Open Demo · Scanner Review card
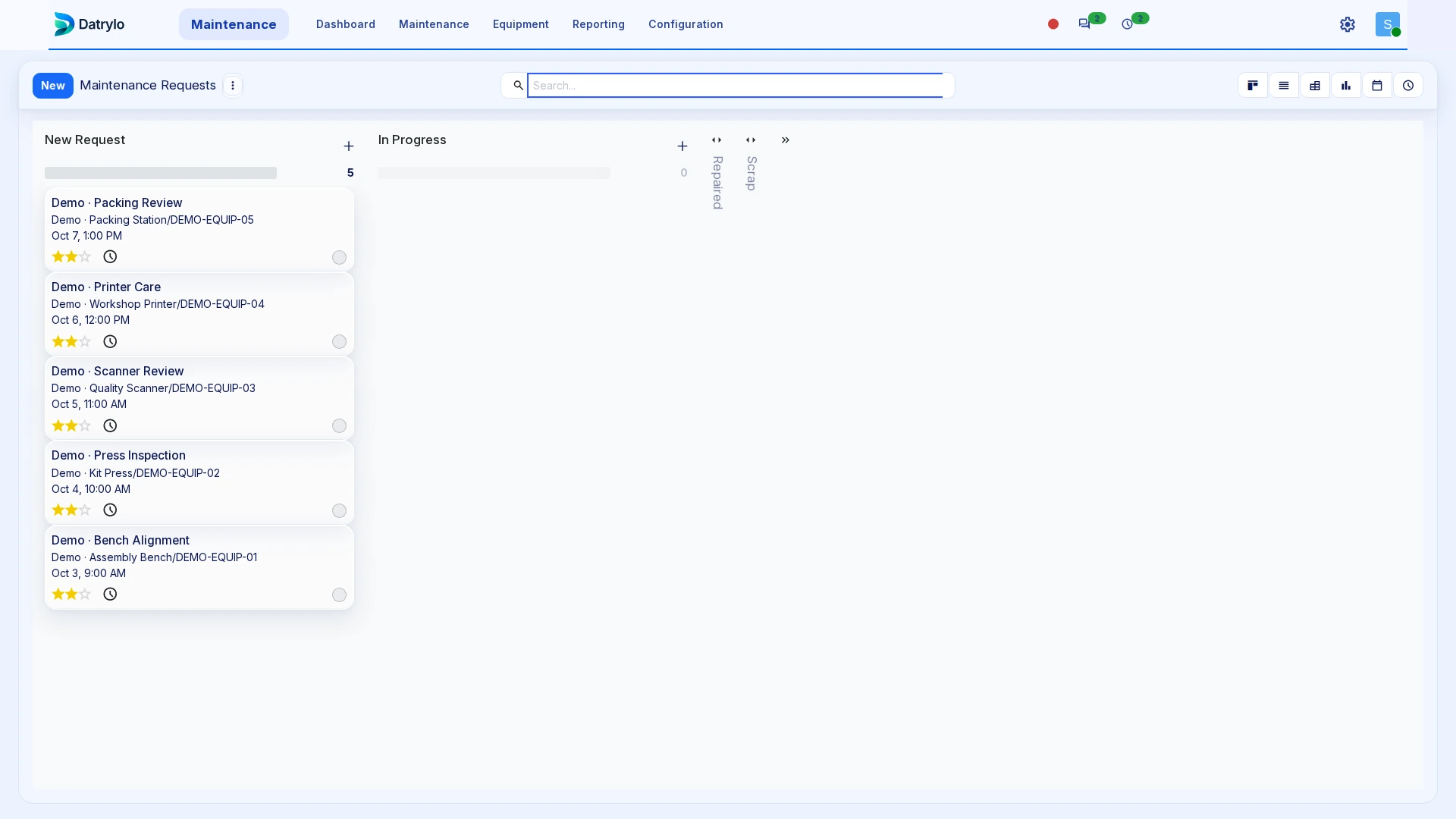Viewport: 1456px width, 819px height. (x=199, y=398)
